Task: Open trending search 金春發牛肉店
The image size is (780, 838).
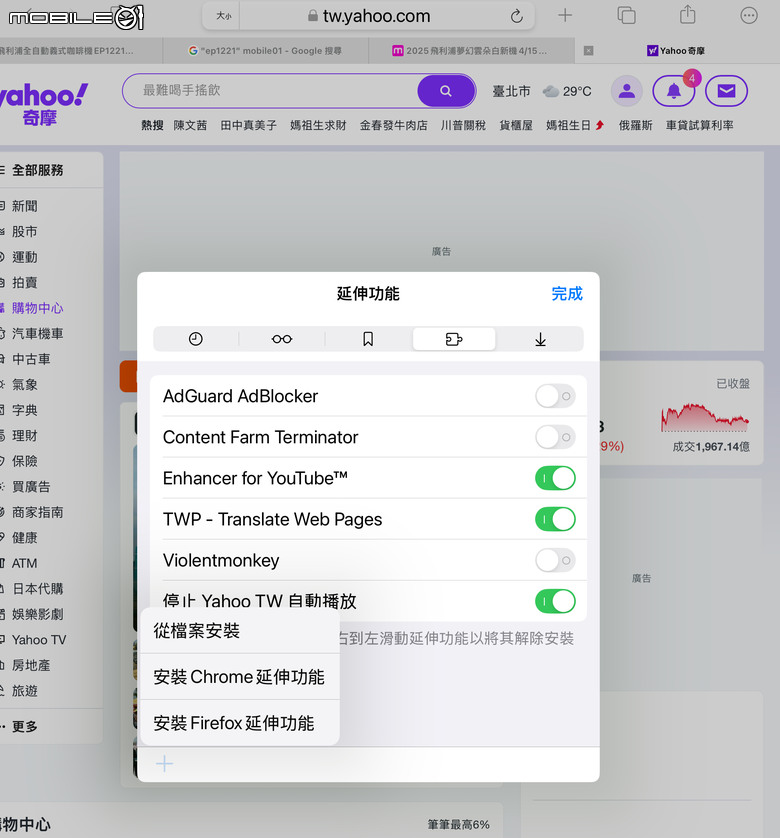Action: tap(393, 125)
